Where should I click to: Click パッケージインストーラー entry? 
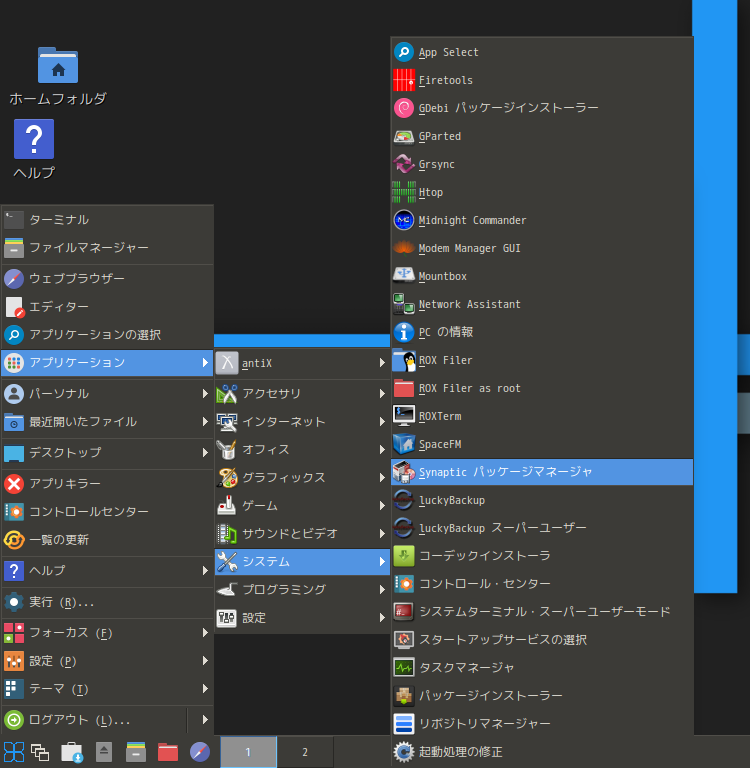point(542,696)
